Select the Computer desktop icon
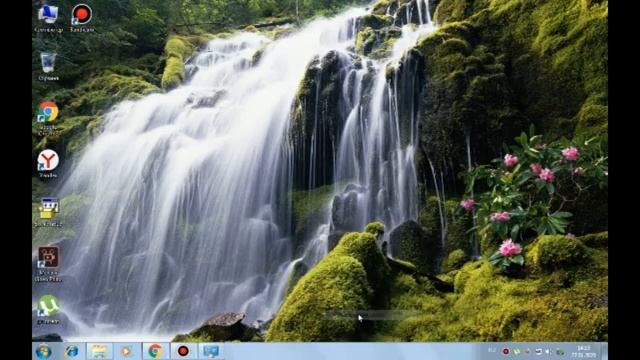The height and width of the screenshot is (360, 640). pyautogui.click(x=48, y=18)
